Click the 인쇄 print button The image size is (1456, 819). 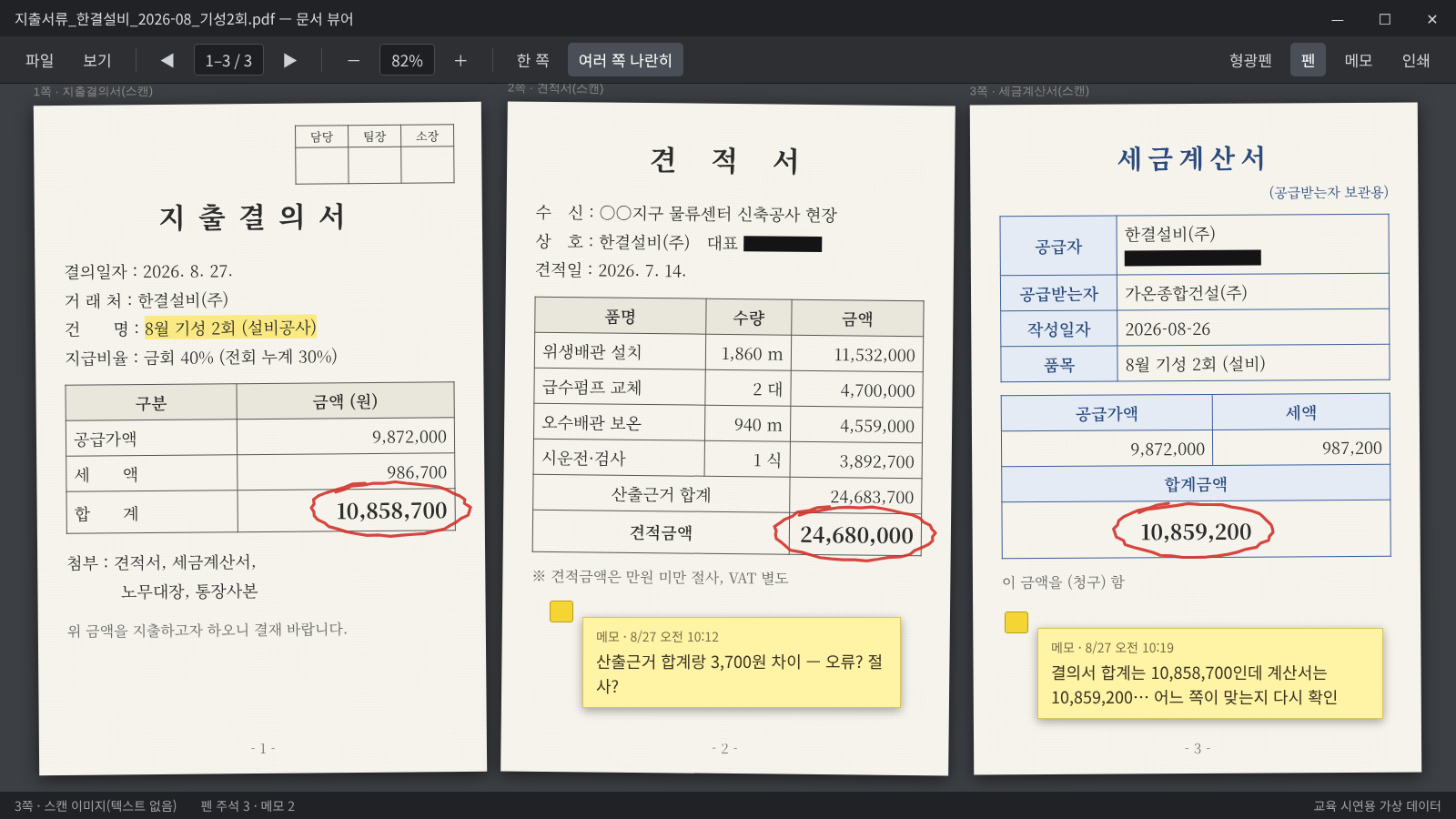click(1416, 60)
